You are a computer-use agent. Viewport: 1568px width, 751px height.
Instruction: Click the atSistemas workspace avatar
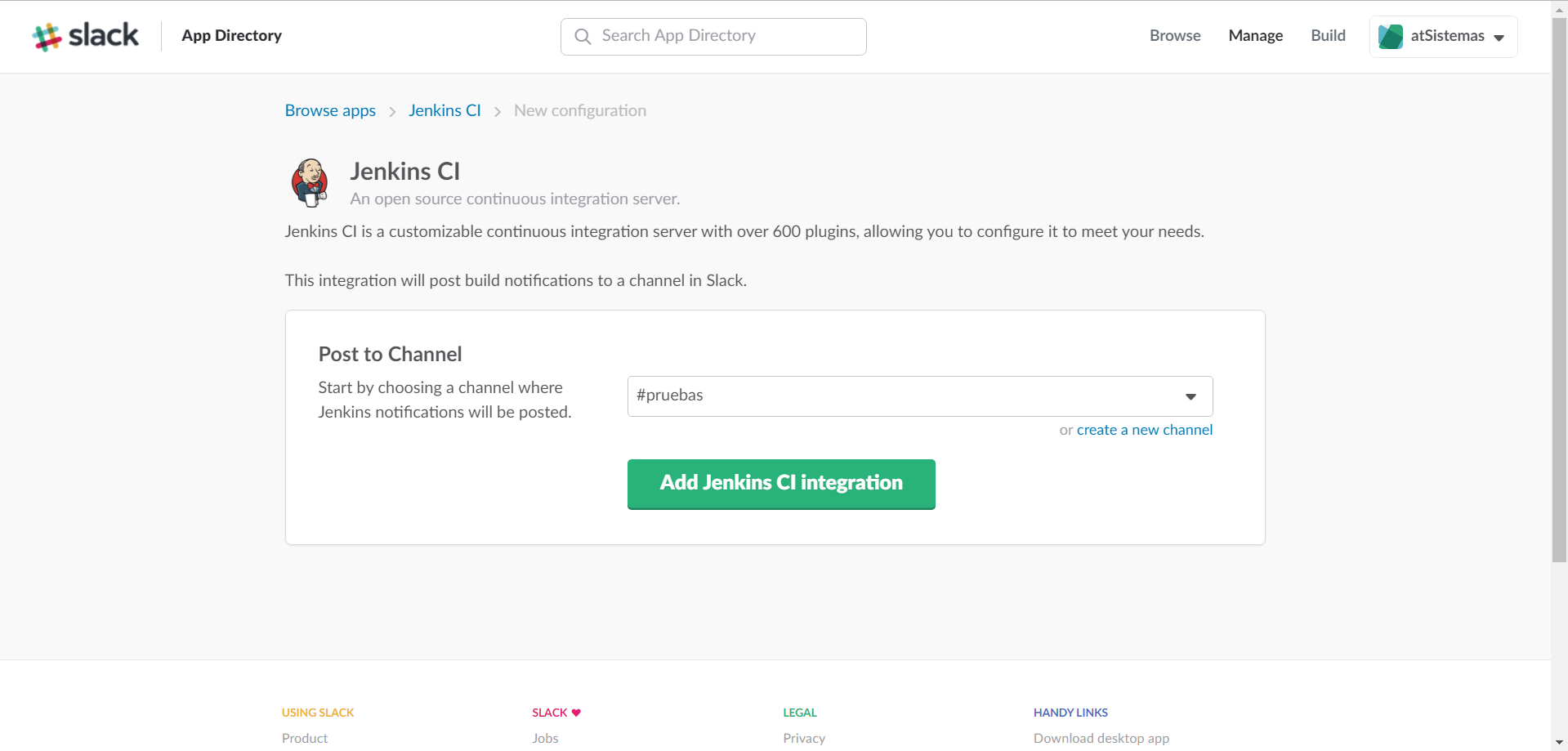1390,36
